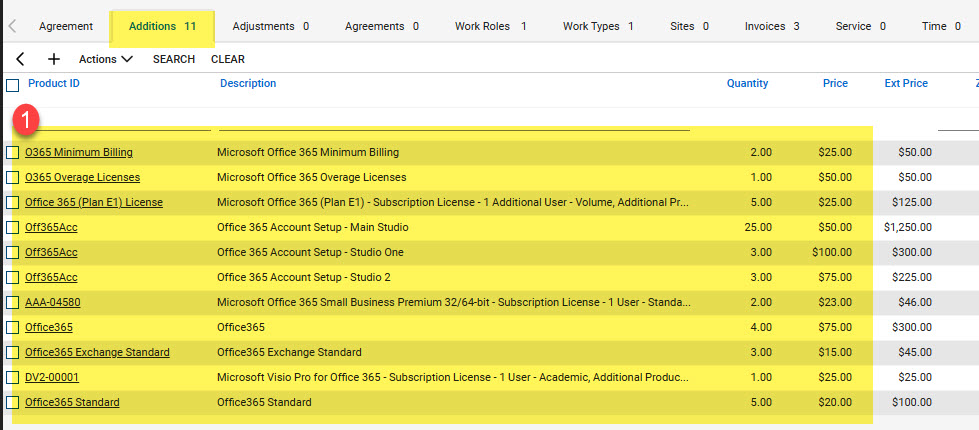Open Off365Acc link for Studio 2
Screen dimensions: 979x430
coord(51,277)
